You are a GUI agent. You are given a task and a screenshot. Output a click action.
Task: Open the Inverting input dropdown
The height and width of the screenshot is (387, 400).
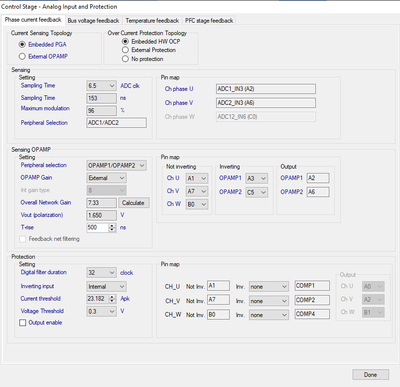pyautogui.click(x=106, y=286)
